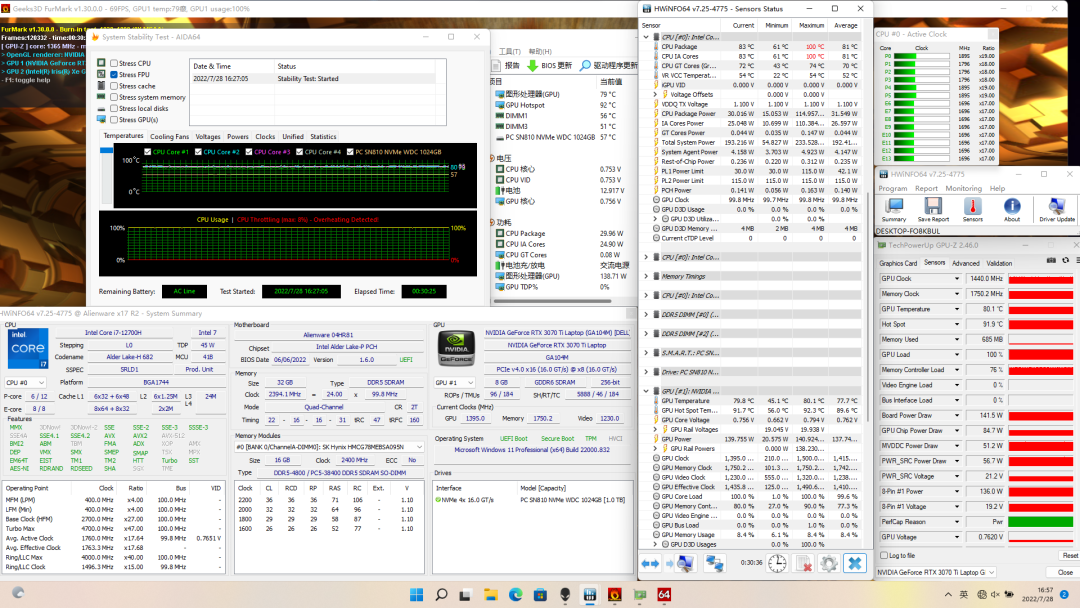The width and height of the screenshot is (1080, 608).
Task: Click the Driver Update icon
Action: point(1056,207)
